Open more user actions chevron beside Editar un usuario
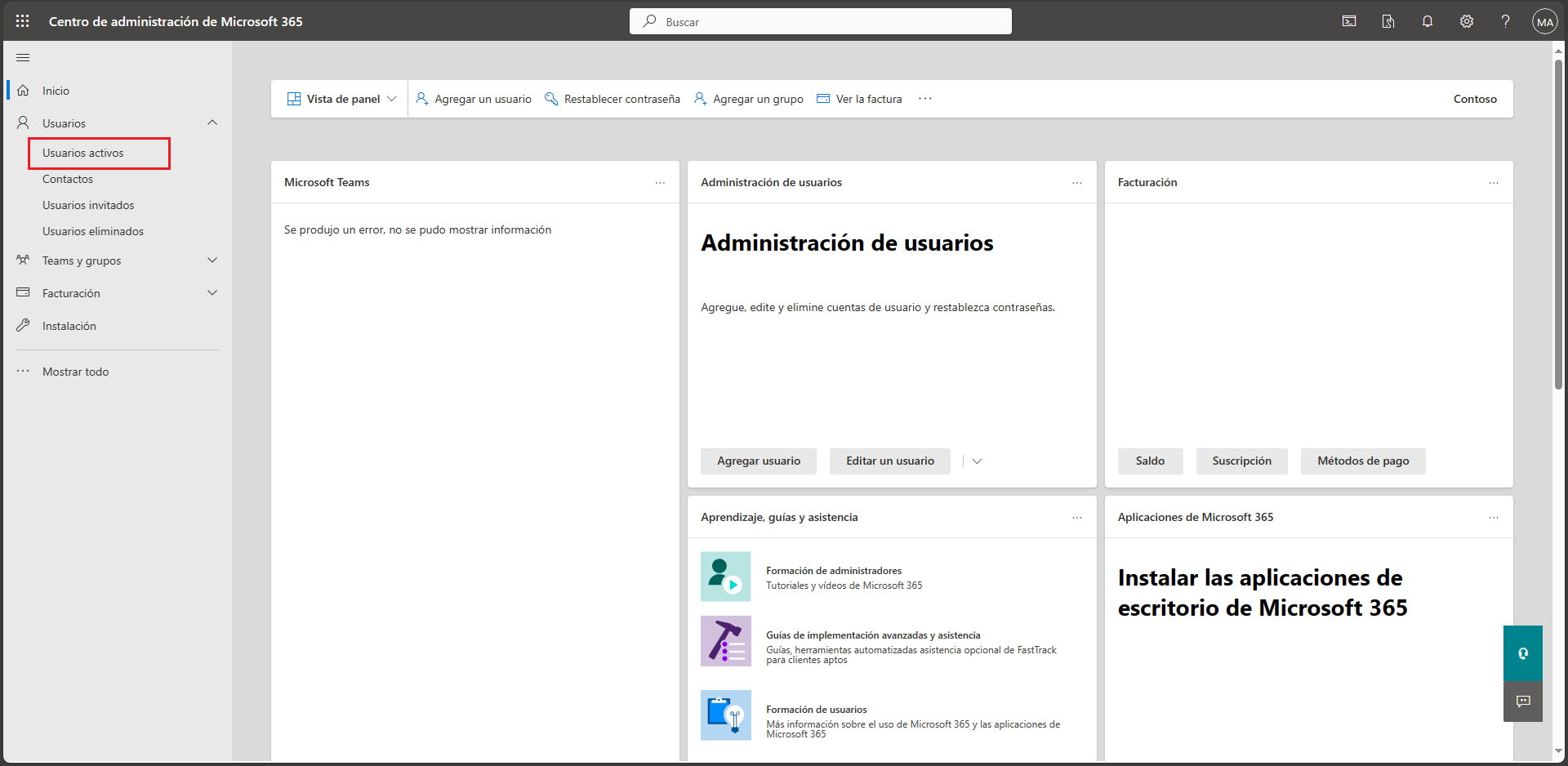 pos(977,461)
